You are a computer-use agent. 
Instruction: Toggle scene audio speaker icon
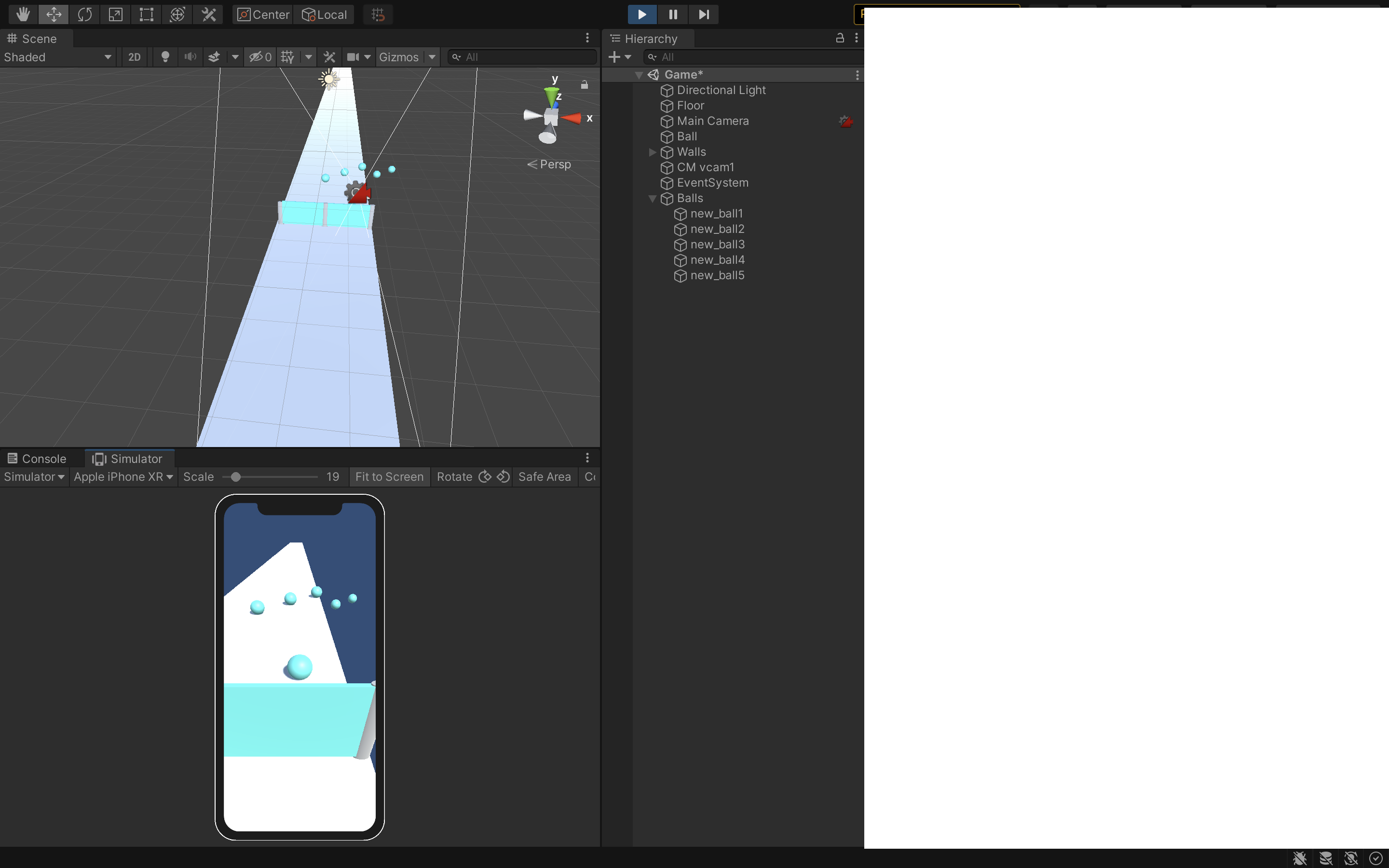coord(190,57)
